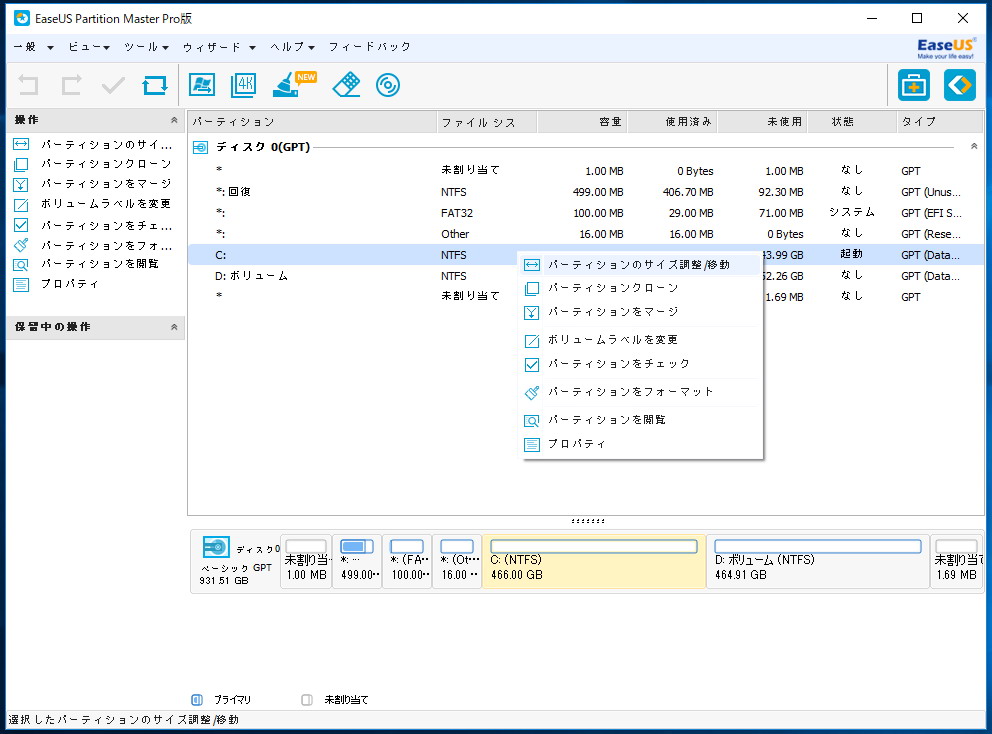Click the Disk 0 (GPT) header icon
This screenshot has width=992, height=734.
tap(200, 147)
